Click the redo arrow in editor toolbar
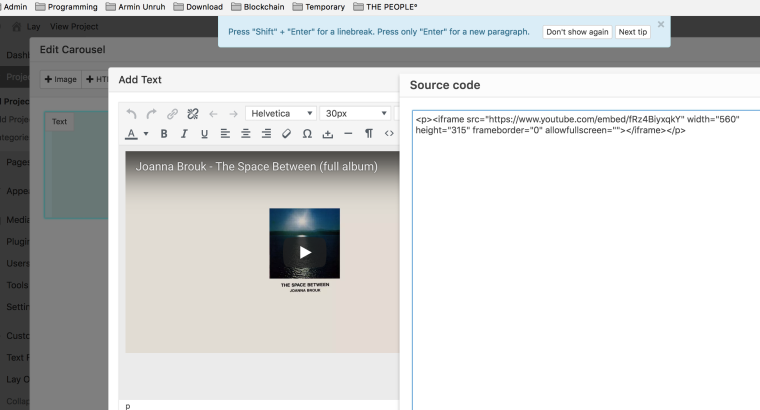The width and height of the screenshot is (760, 410). coord(152,114)
